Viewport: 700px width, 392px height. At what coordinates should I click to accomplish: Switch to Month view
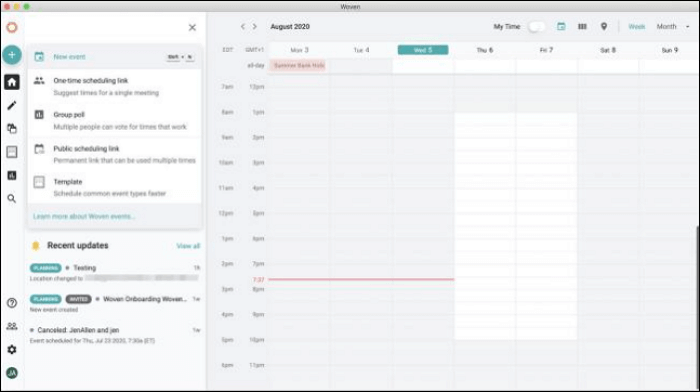tap(667, 27)
